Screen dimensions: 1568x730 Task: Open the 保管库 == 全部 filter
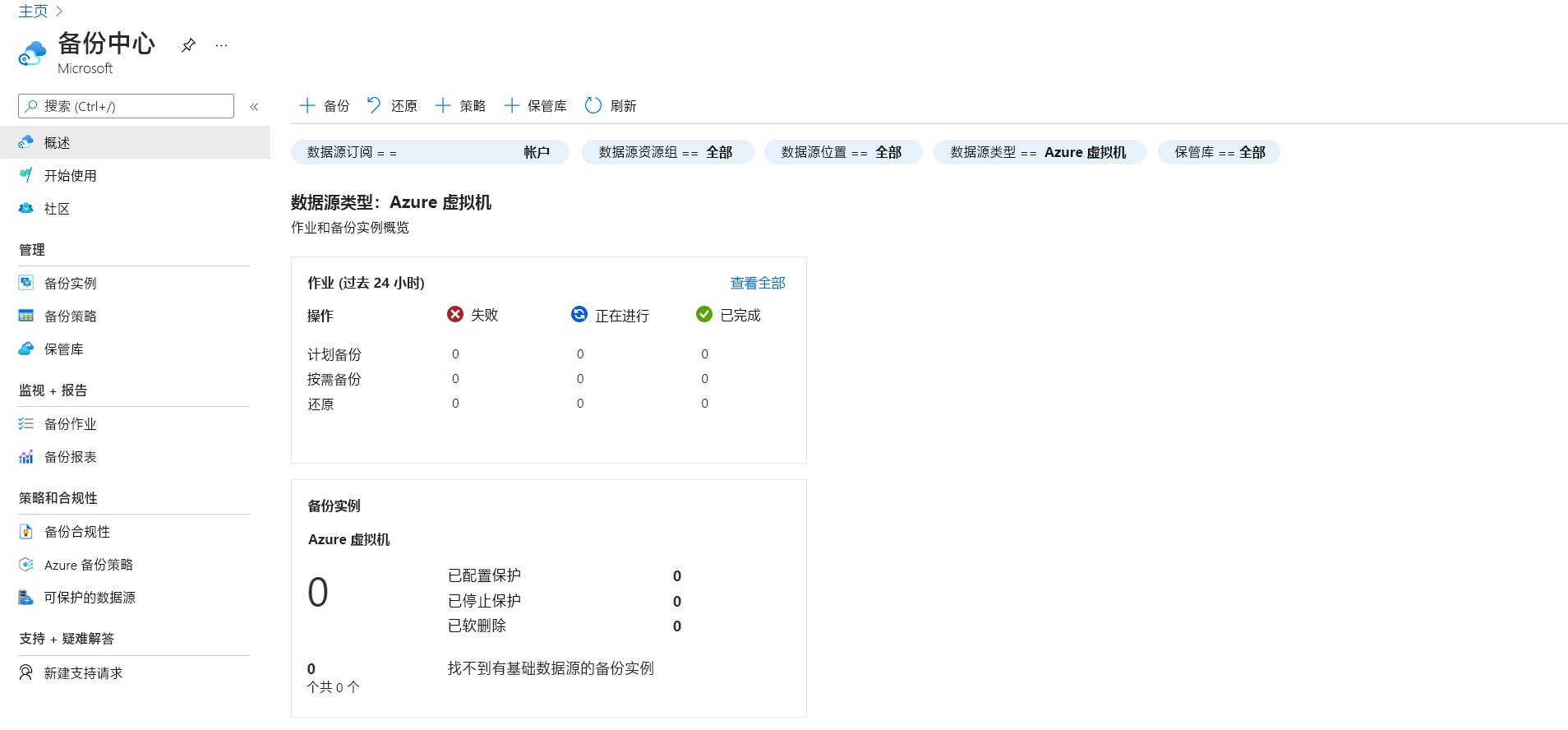pyautogui.click(x=1219, y=152)
